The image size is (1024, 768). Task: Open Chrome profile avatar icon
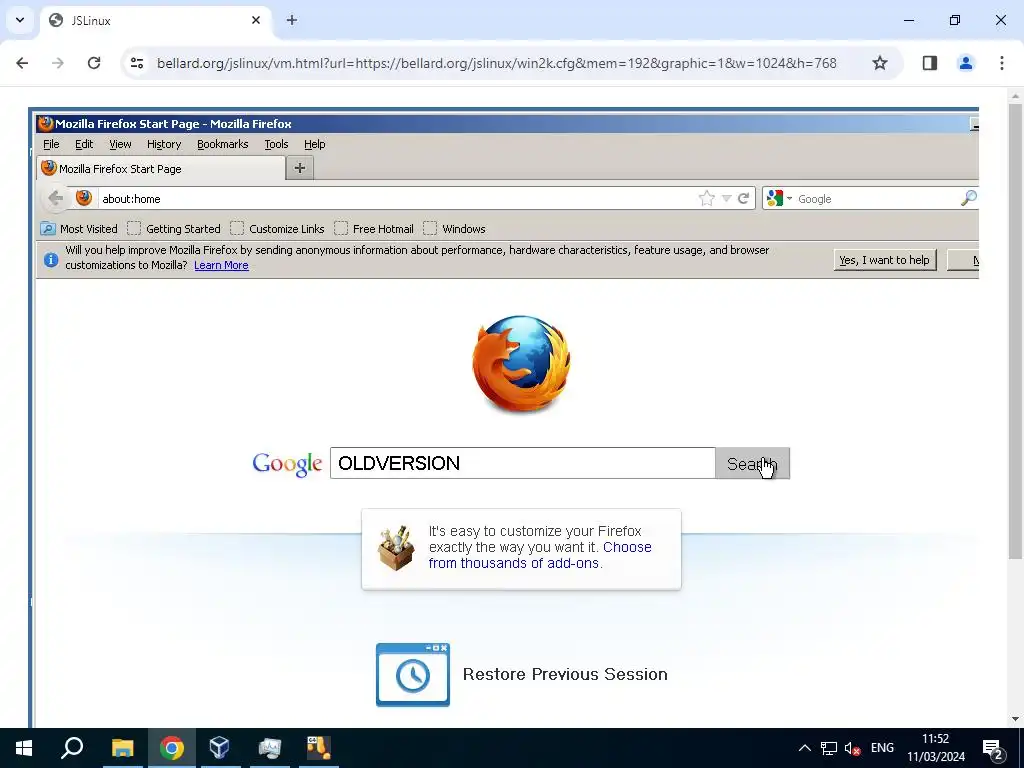click(x=966, y=63)
